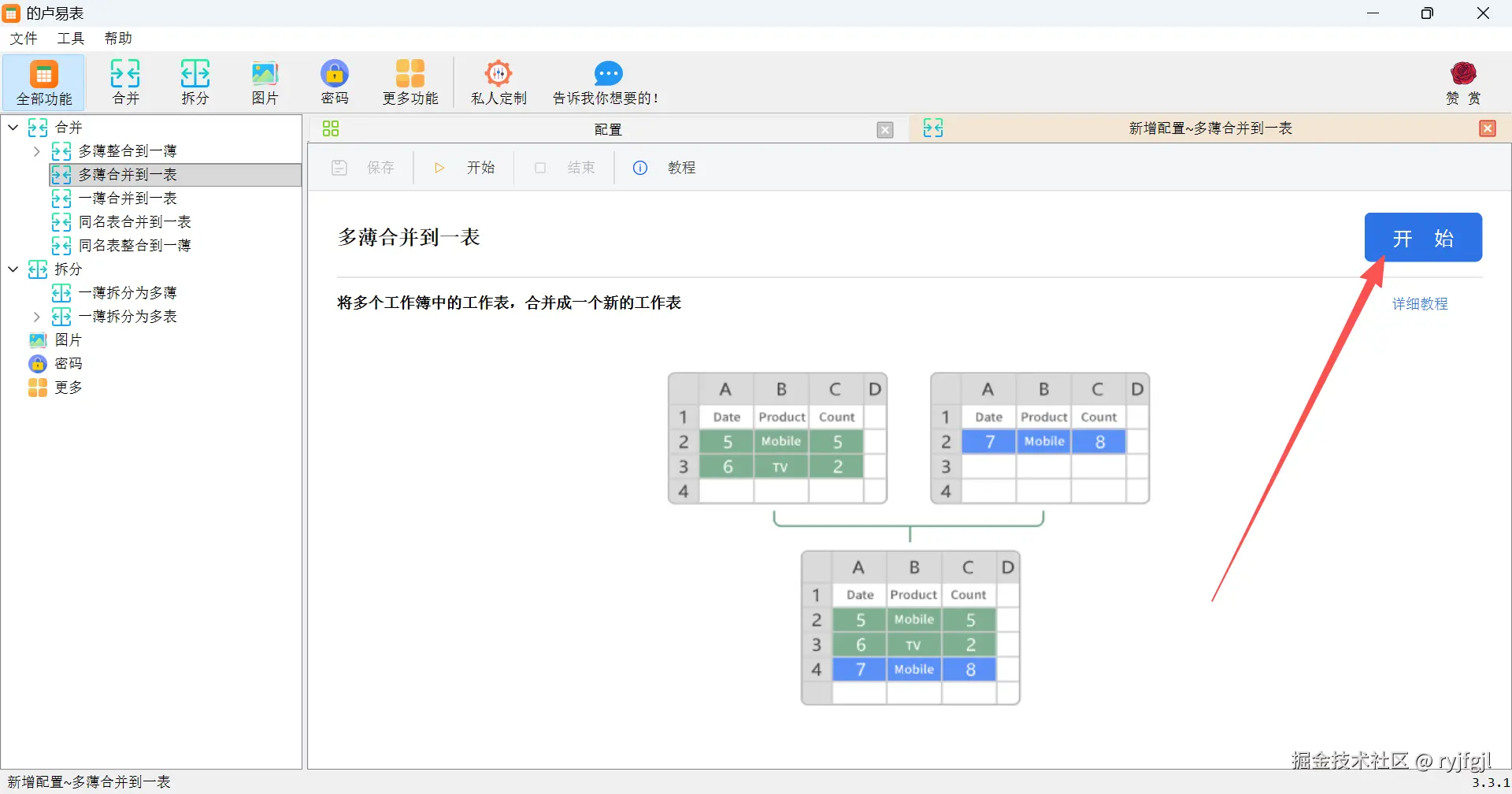Select 一薄拆分为多表 in the tree
Screen dimensions: 1512x794
(x=128, y=317)
